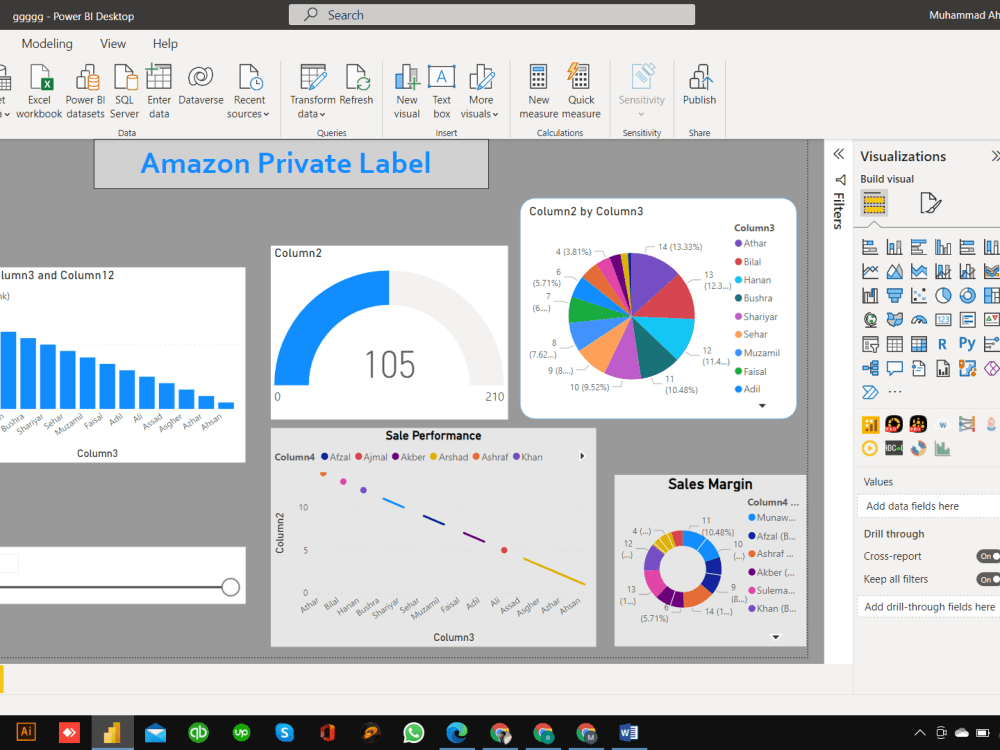This screenshot has width=1000, height=750.
Task: Toggle the Cross-report switch
Action: point(988,556)
